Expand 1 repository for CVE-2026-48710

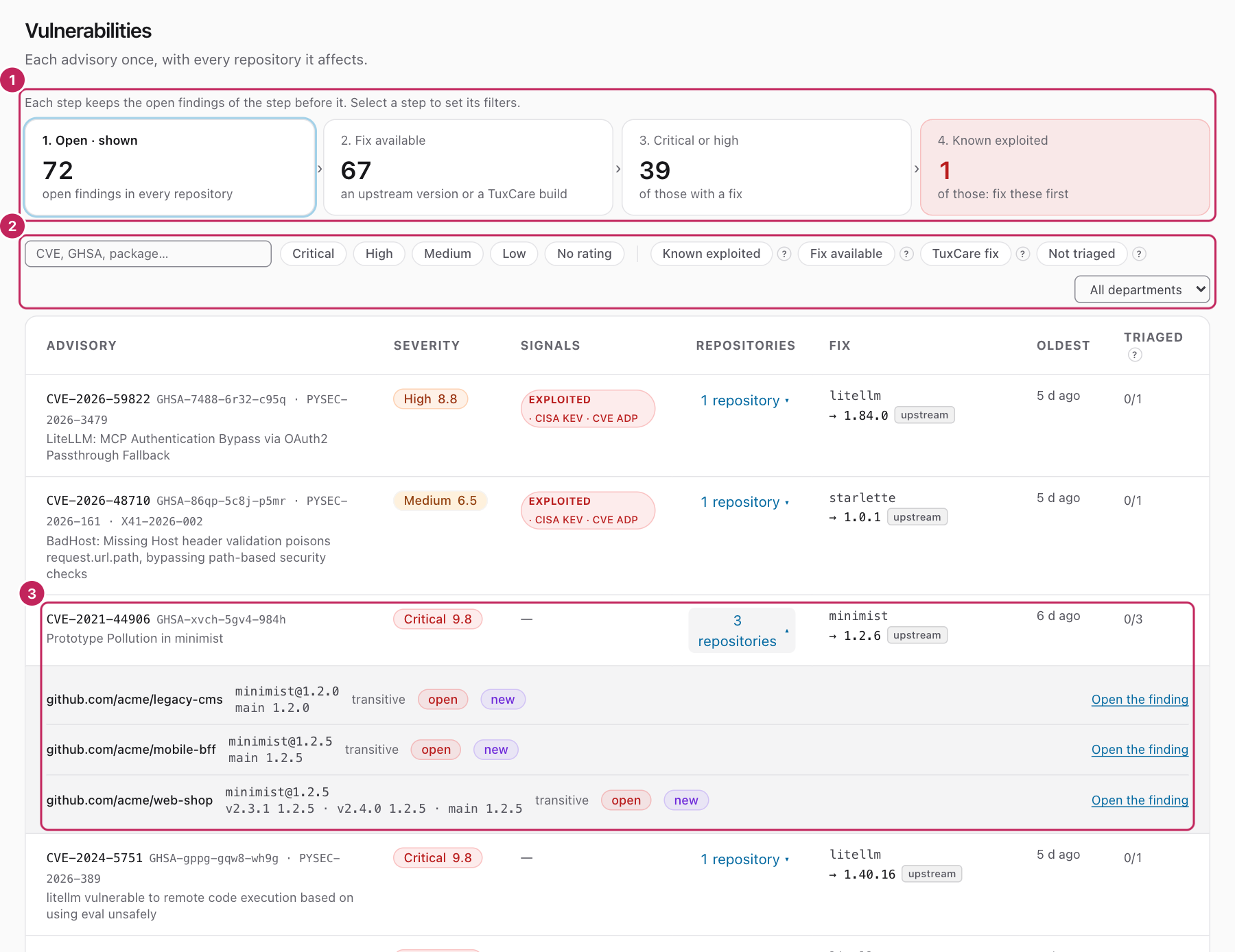point(745,502)
